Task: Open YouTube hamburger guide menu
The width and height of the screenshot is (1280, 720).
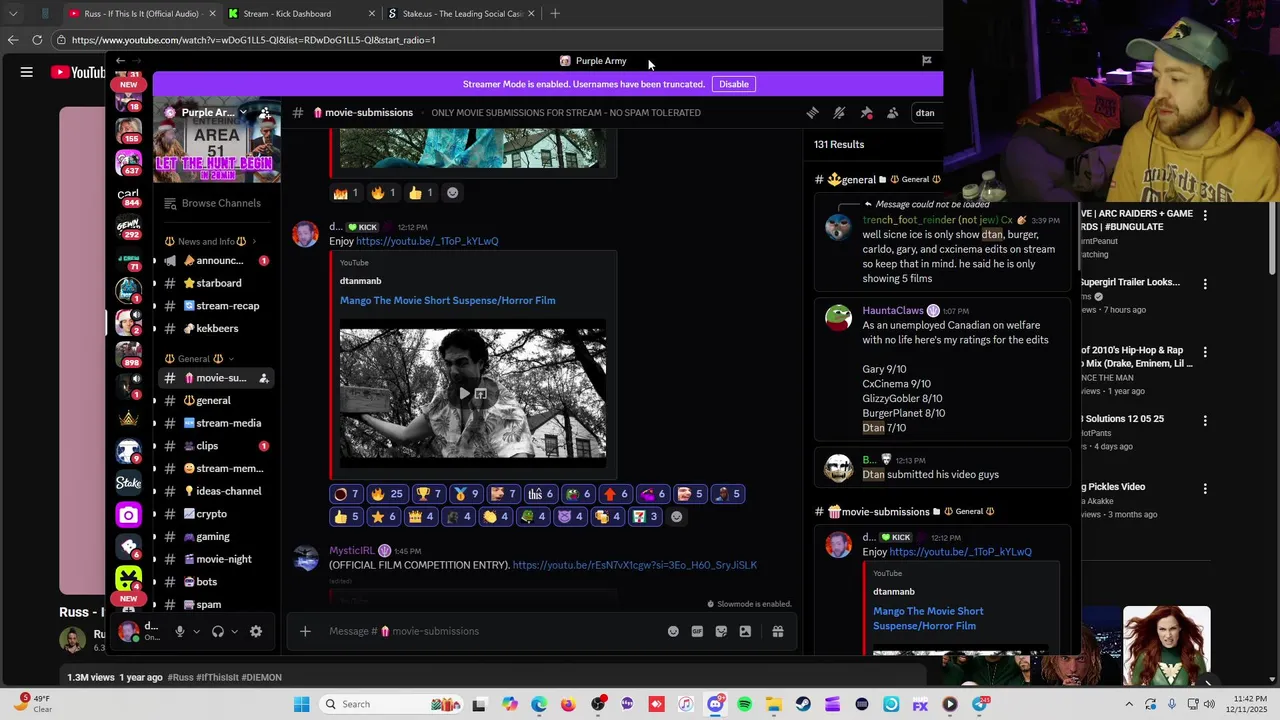Action: click(x=27, y=72)
